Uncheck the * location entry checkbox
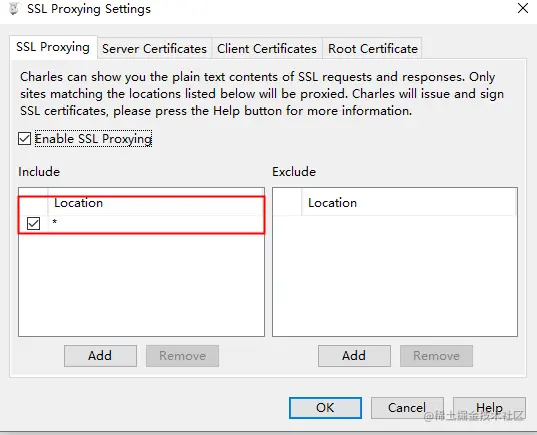 click(33, 223)
